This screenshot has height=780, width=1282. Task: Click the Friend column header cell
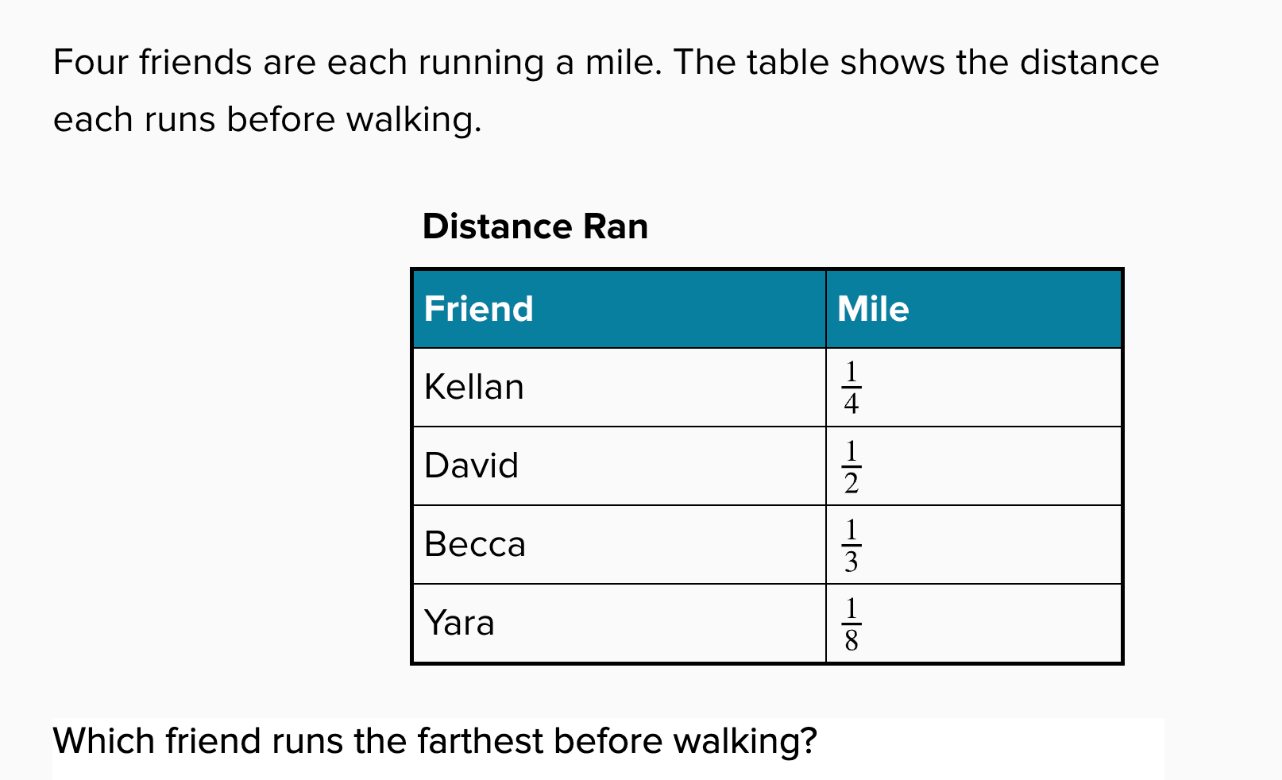[x=619, y=309]
